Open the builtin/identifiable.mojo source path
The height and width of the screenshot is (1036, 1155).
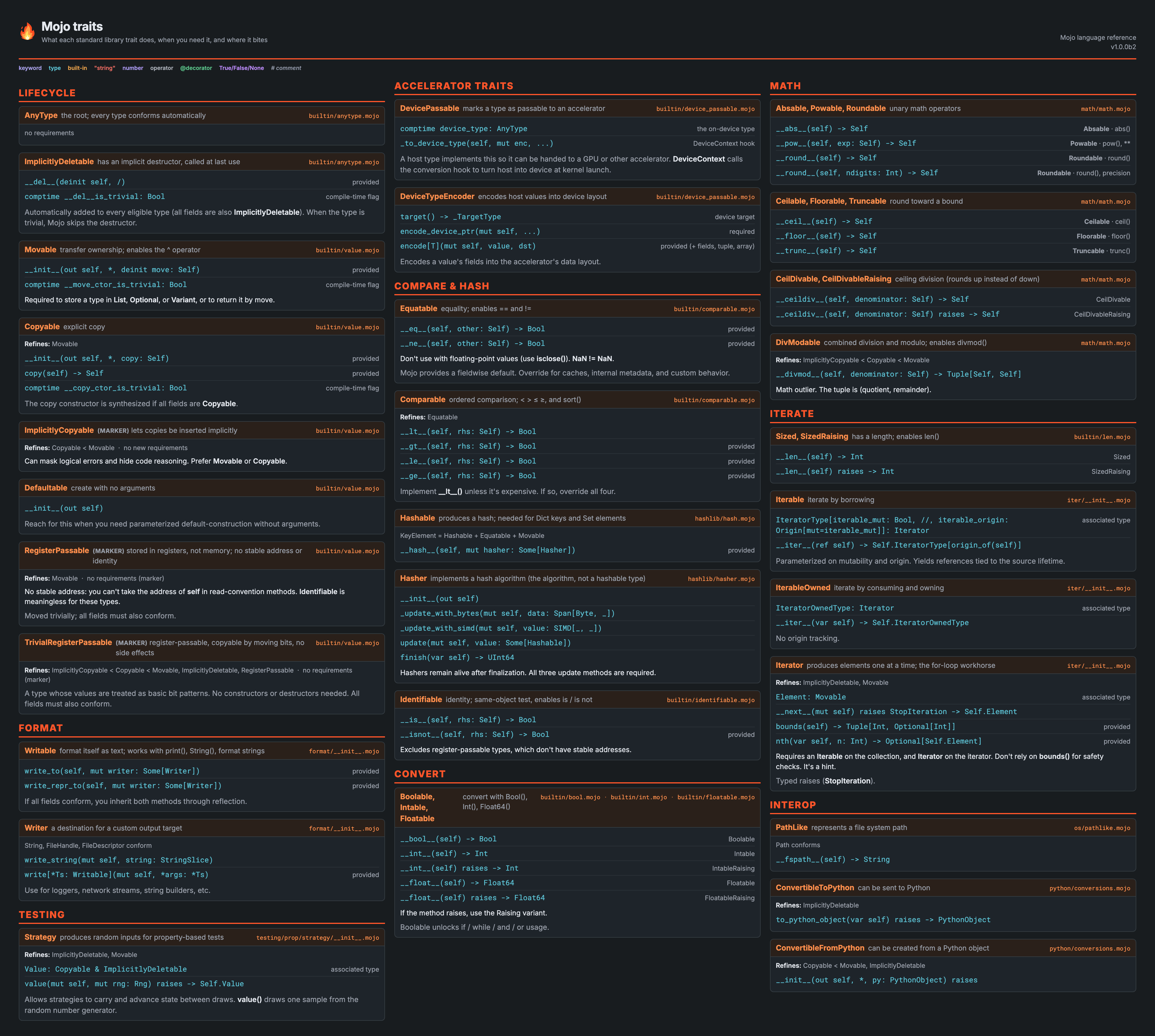(711, 700)
